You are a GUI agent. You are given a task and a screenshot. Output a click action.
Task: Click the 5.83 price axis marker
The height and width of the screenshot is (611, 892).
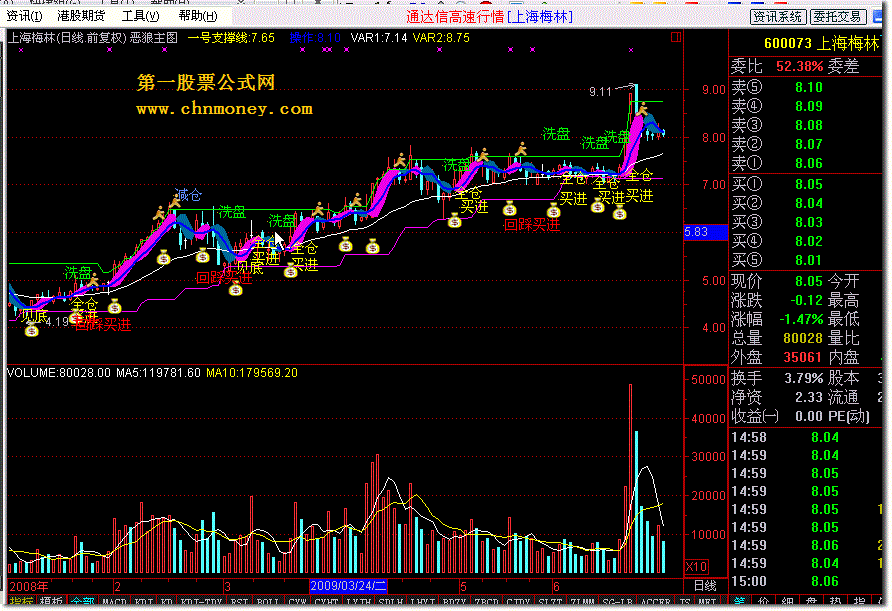click(x=705, y=232)
